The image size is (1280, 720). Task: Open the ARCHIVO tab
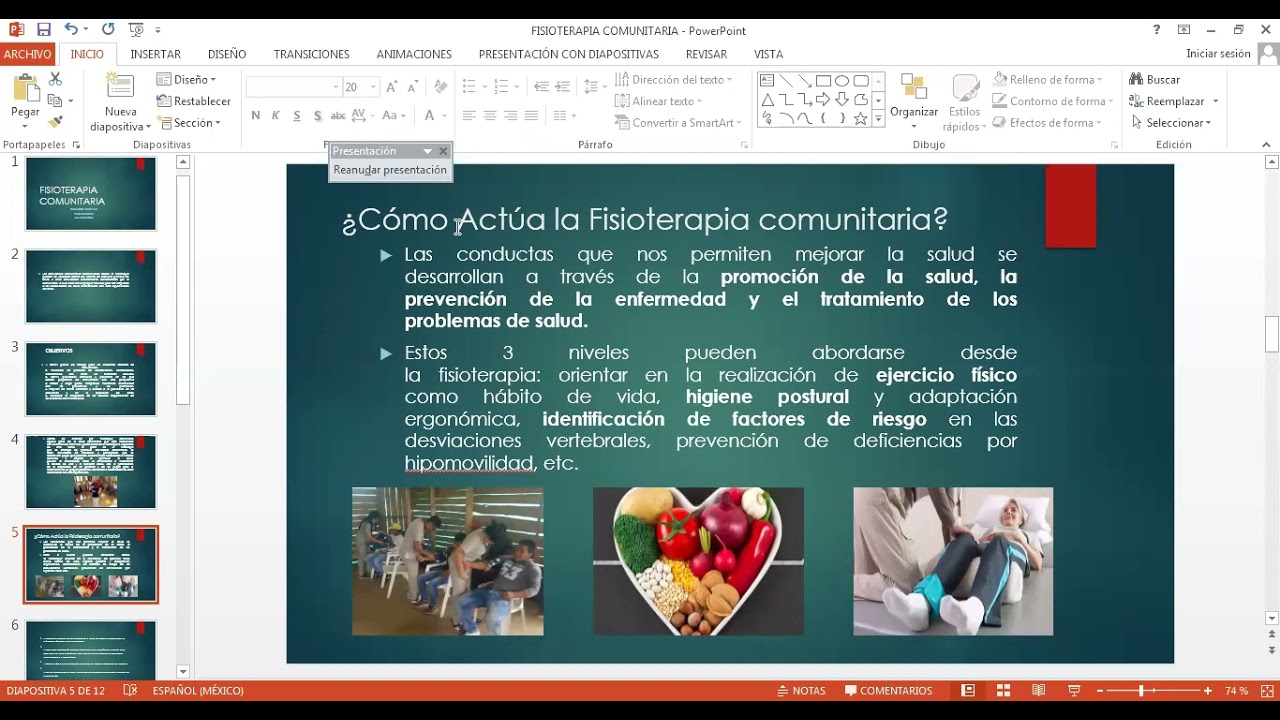(x=27, y=54)
